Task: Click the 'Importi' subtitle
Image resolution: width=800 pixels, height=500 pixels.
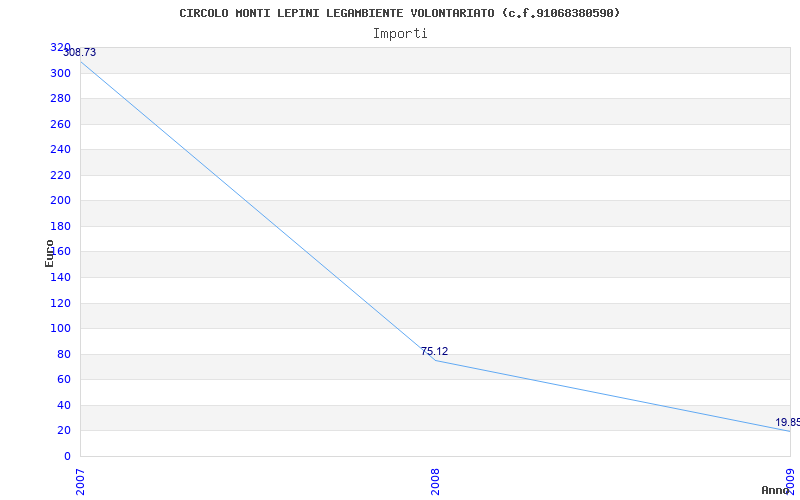Action: click(400, 34)
